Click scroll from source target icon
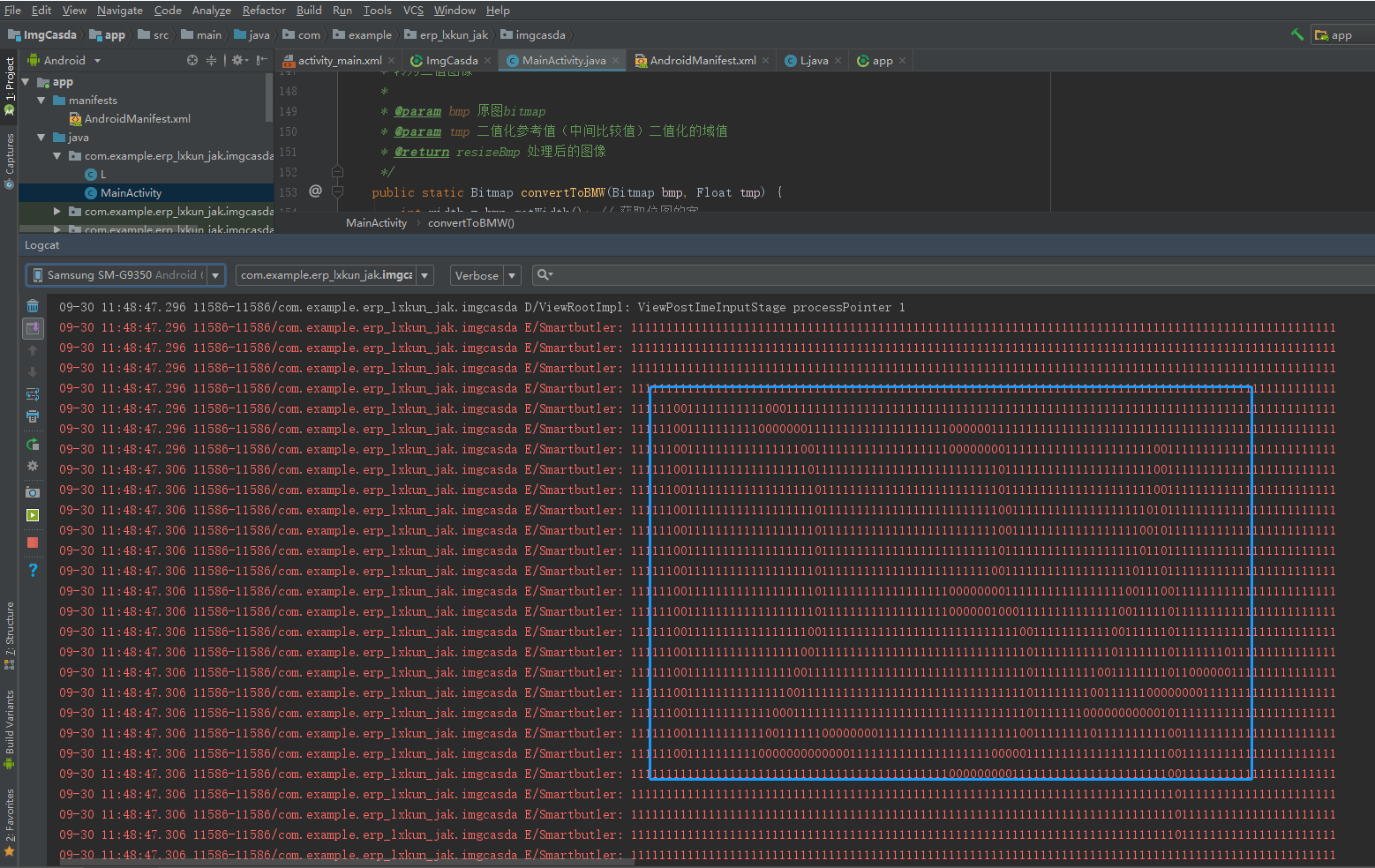Image resolution: width=1375 pixels, height=868 pixels. pyautogui.click(x=192, y=60)
